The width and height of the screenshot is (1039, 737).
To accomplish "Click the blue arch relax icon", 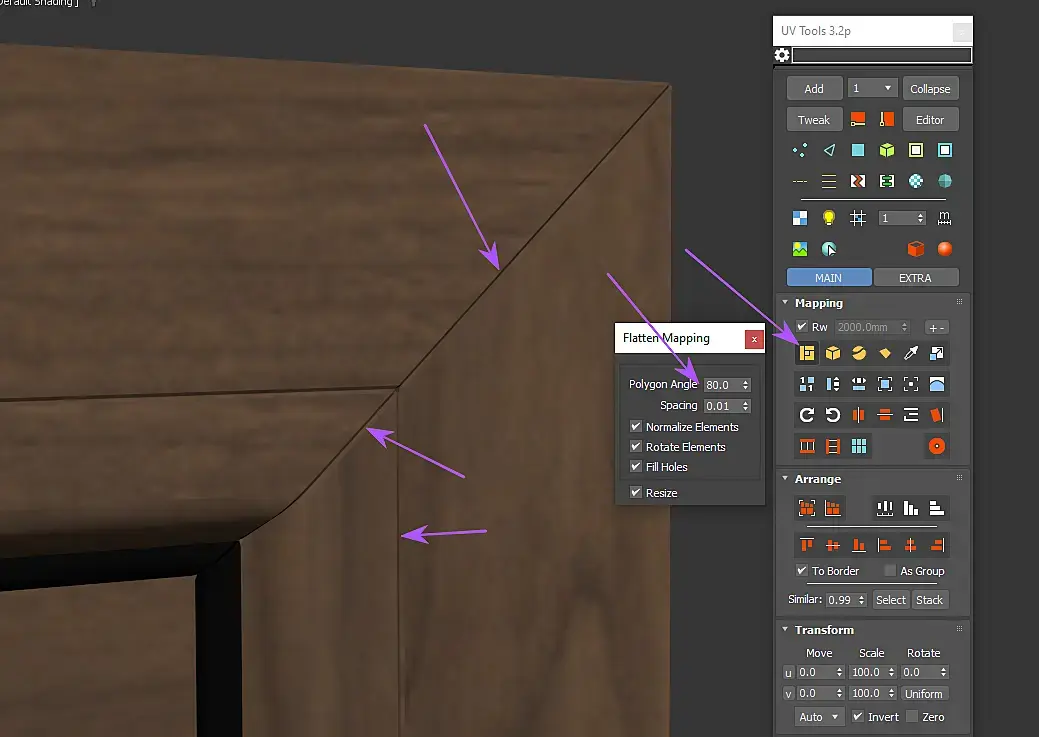I will tap(937, 384).
